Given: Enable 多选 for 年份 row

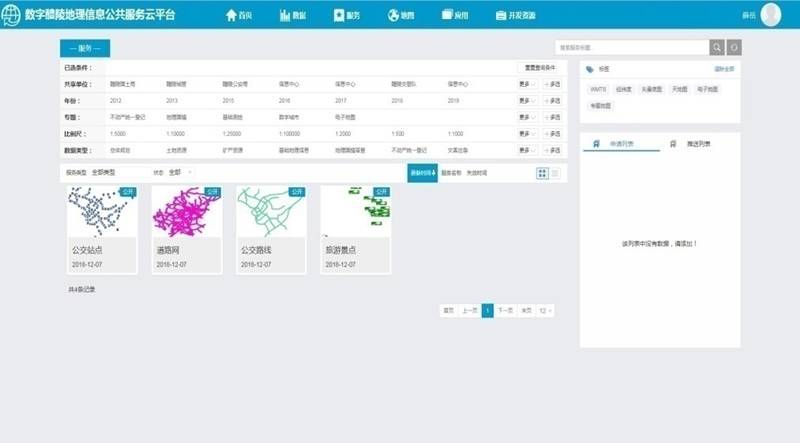Looking at the screenshot, I should point(553,101).
